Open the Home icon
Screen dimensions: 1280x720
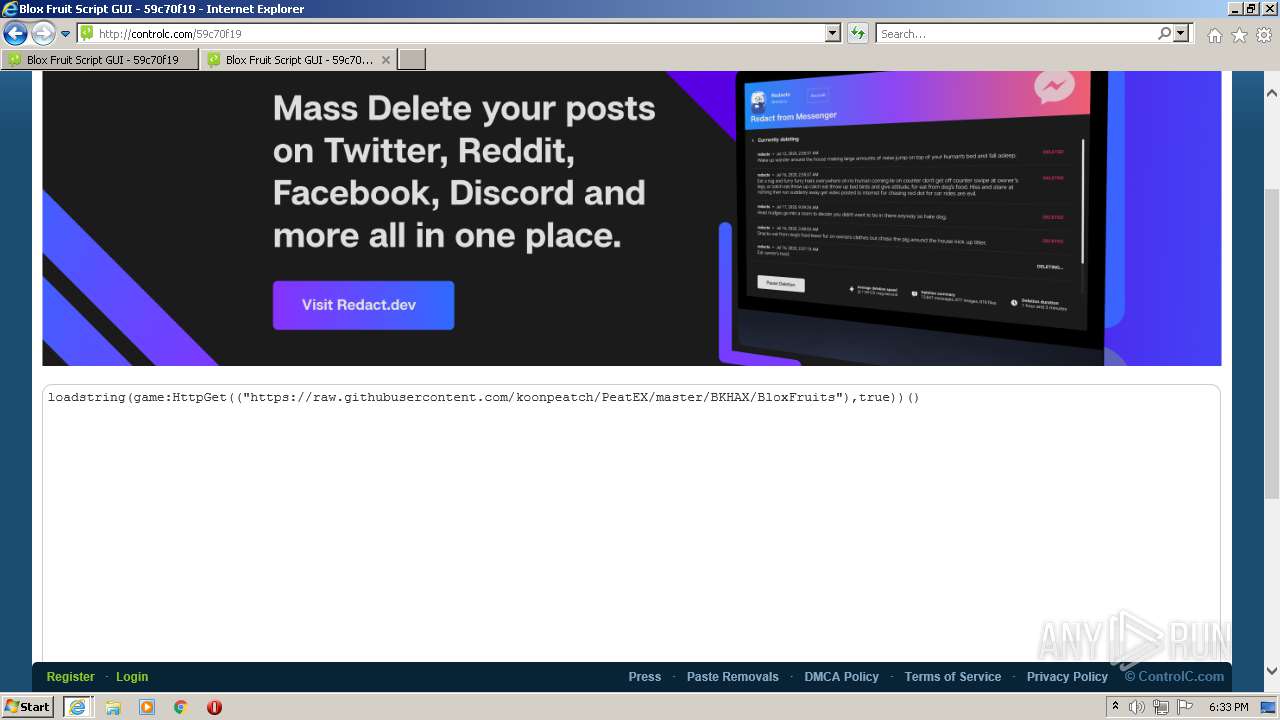pos(1214,35)
